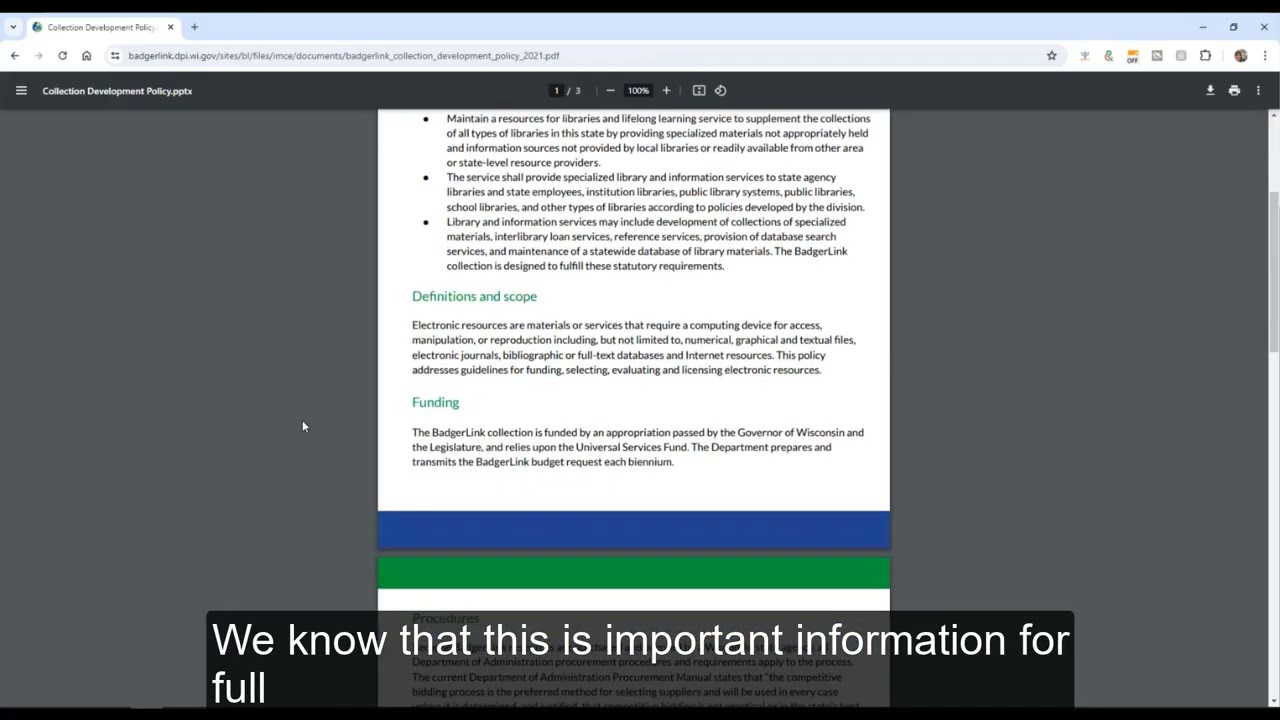Click the 100% zoom level field
The width and height of the screenshot is (1280, 720).
tap(638, 91)
